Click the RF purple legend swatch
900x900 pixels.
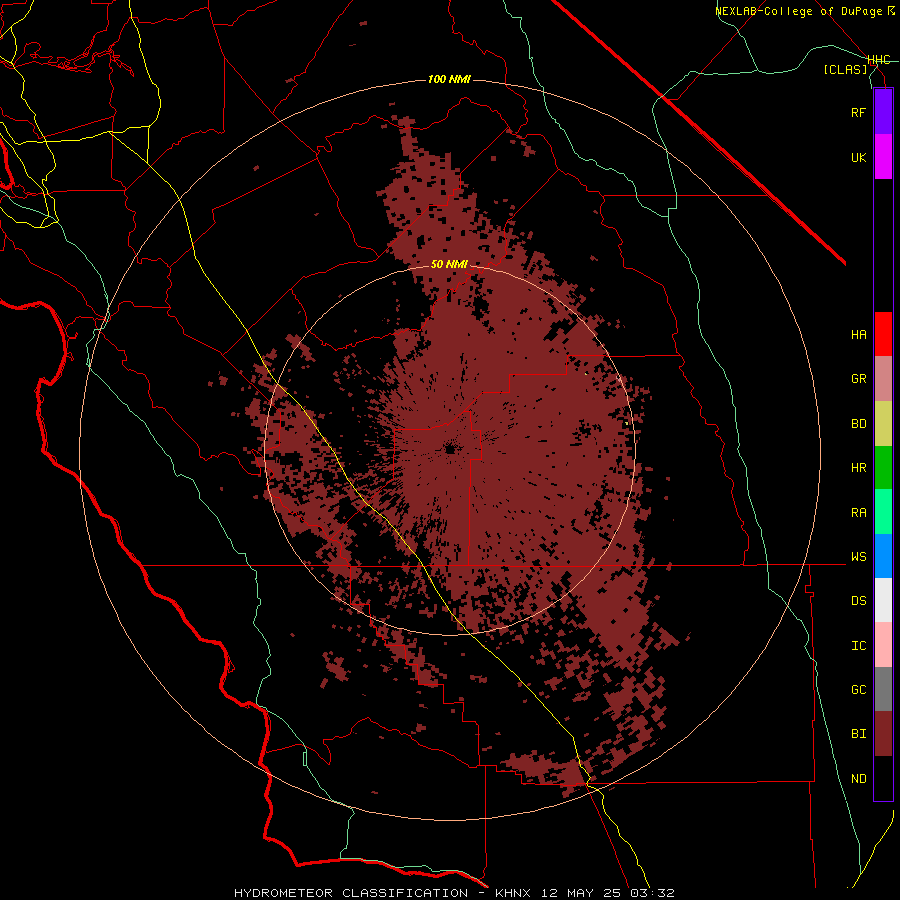point(883,112)
